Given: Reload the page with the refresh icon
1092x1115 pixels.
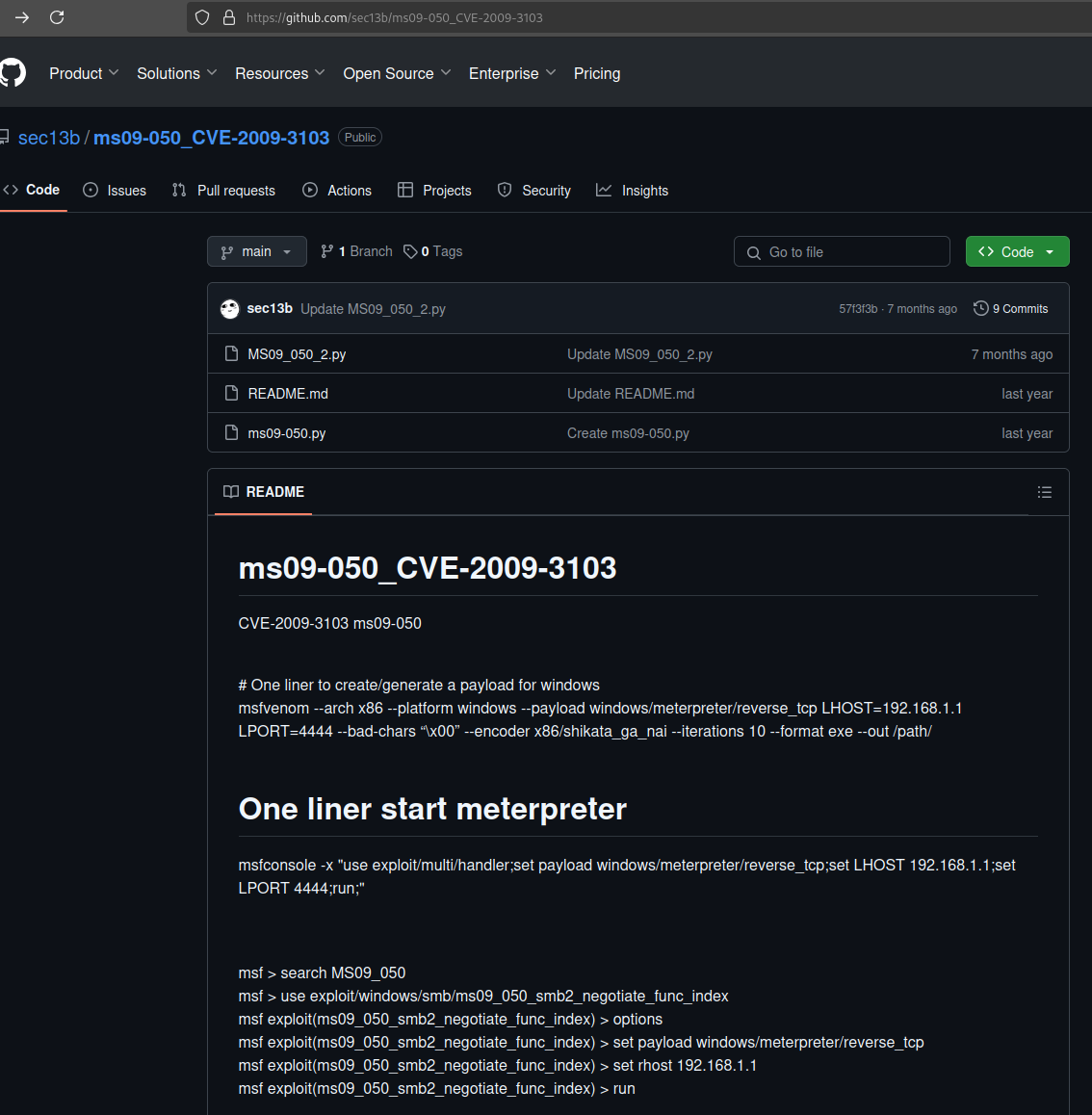Looking at the screenshot, I should click(x=57, y=17).
